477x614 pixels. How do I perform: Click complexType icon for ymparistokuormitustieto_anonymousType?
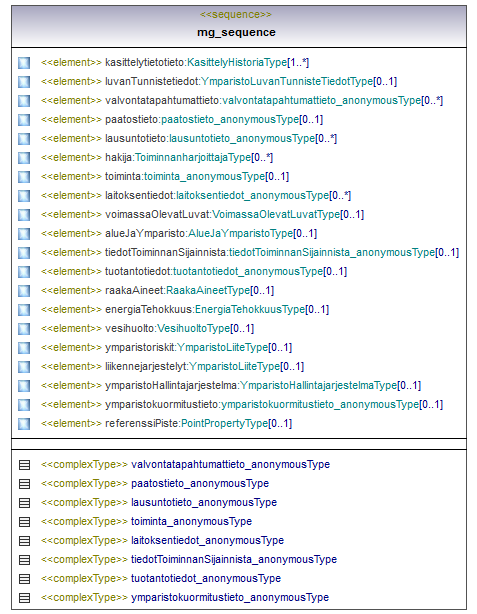(x=24, y=598)
